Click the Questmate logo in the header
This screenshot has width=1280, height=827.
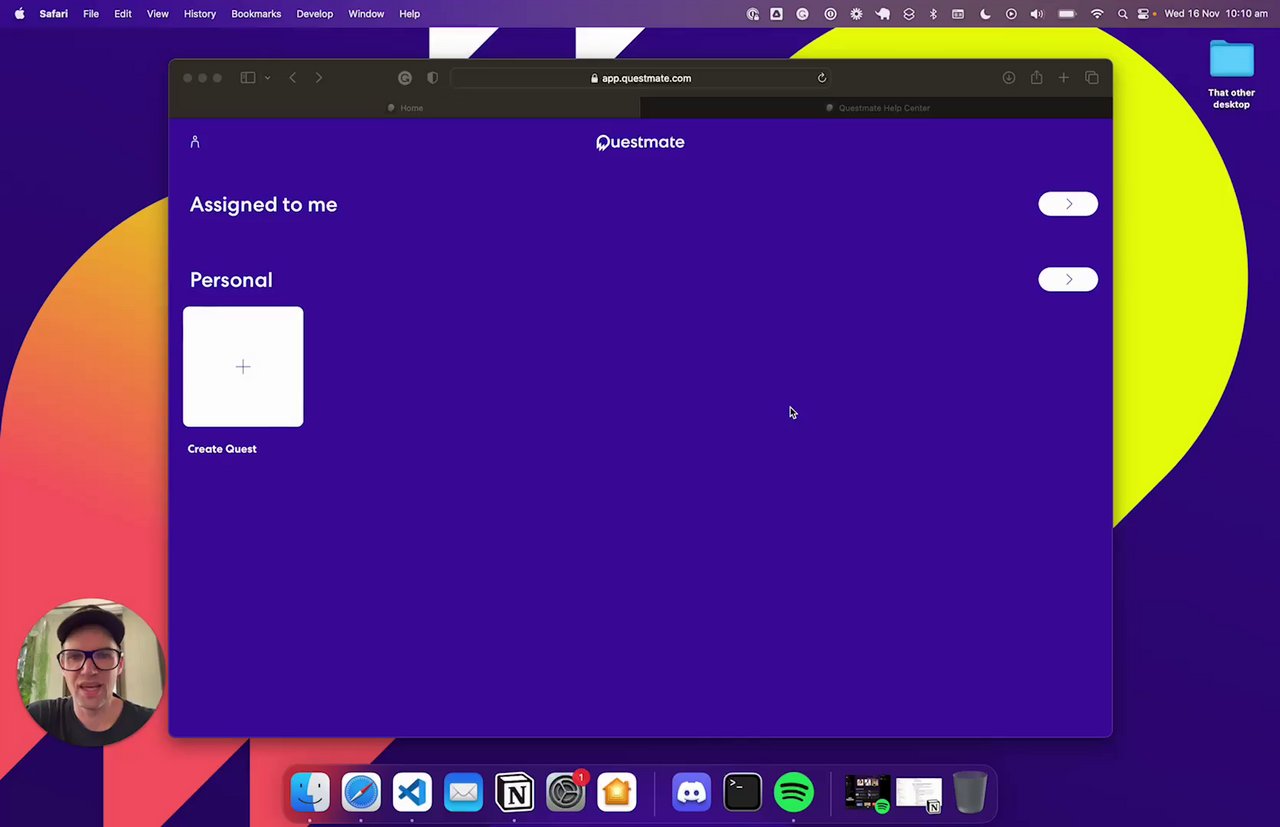coord(640,142)
